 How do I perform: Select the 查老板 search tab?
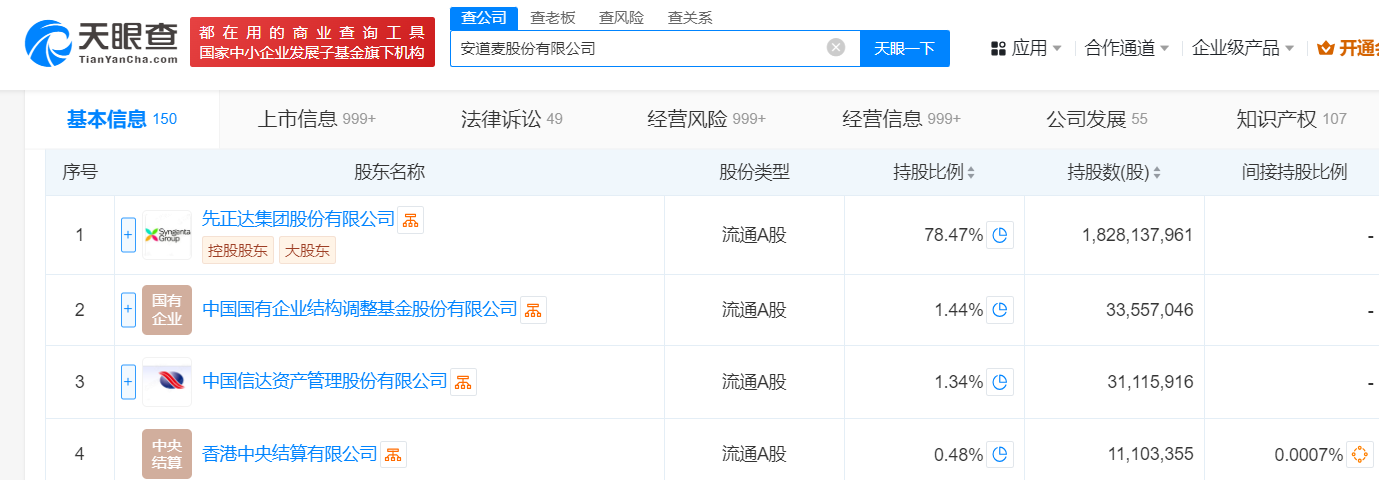[x=553, y=18]
